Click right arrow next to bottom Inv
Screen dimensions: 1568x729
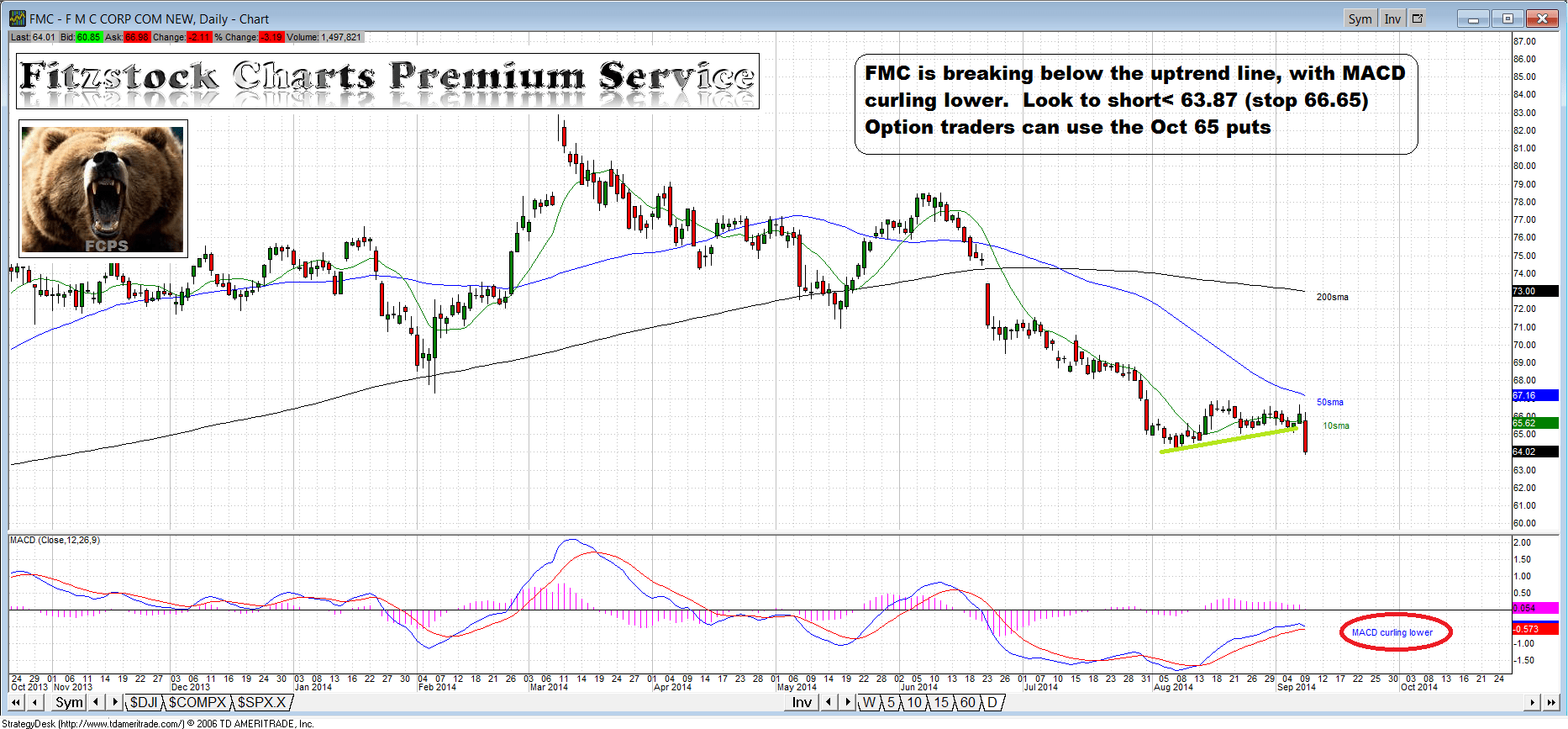tap(848, 702)
